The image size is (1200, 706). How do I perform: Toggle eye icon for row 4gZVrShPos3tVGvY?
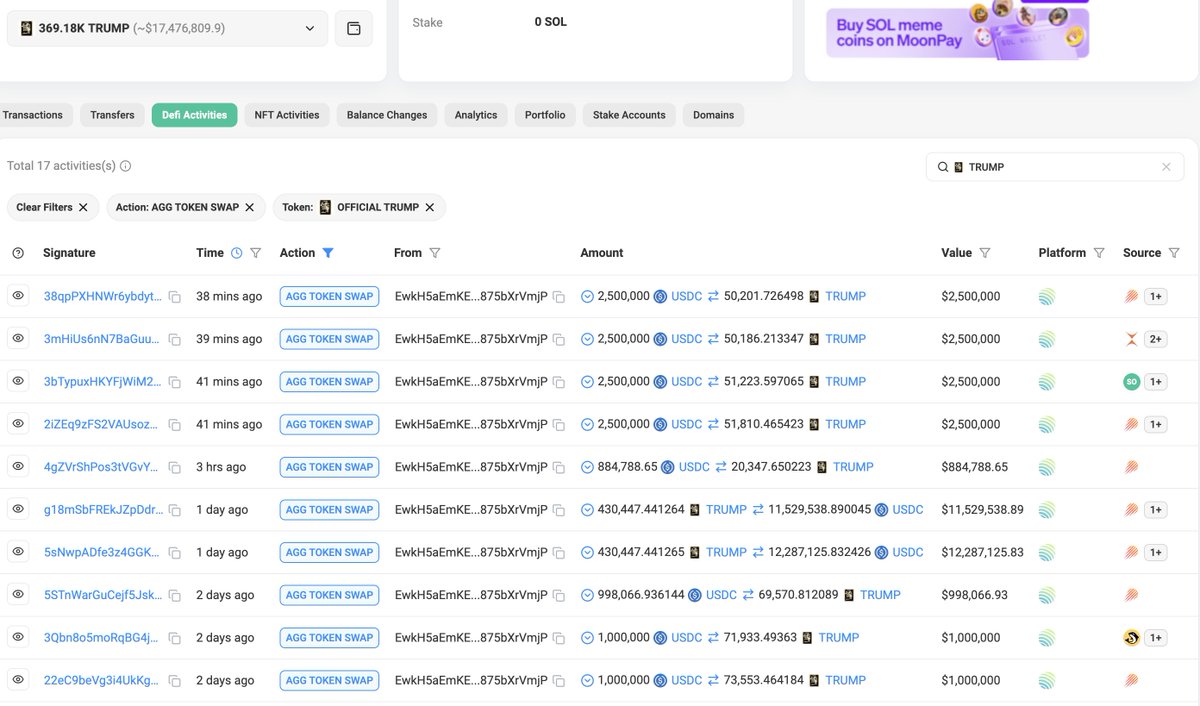[18, 466]
